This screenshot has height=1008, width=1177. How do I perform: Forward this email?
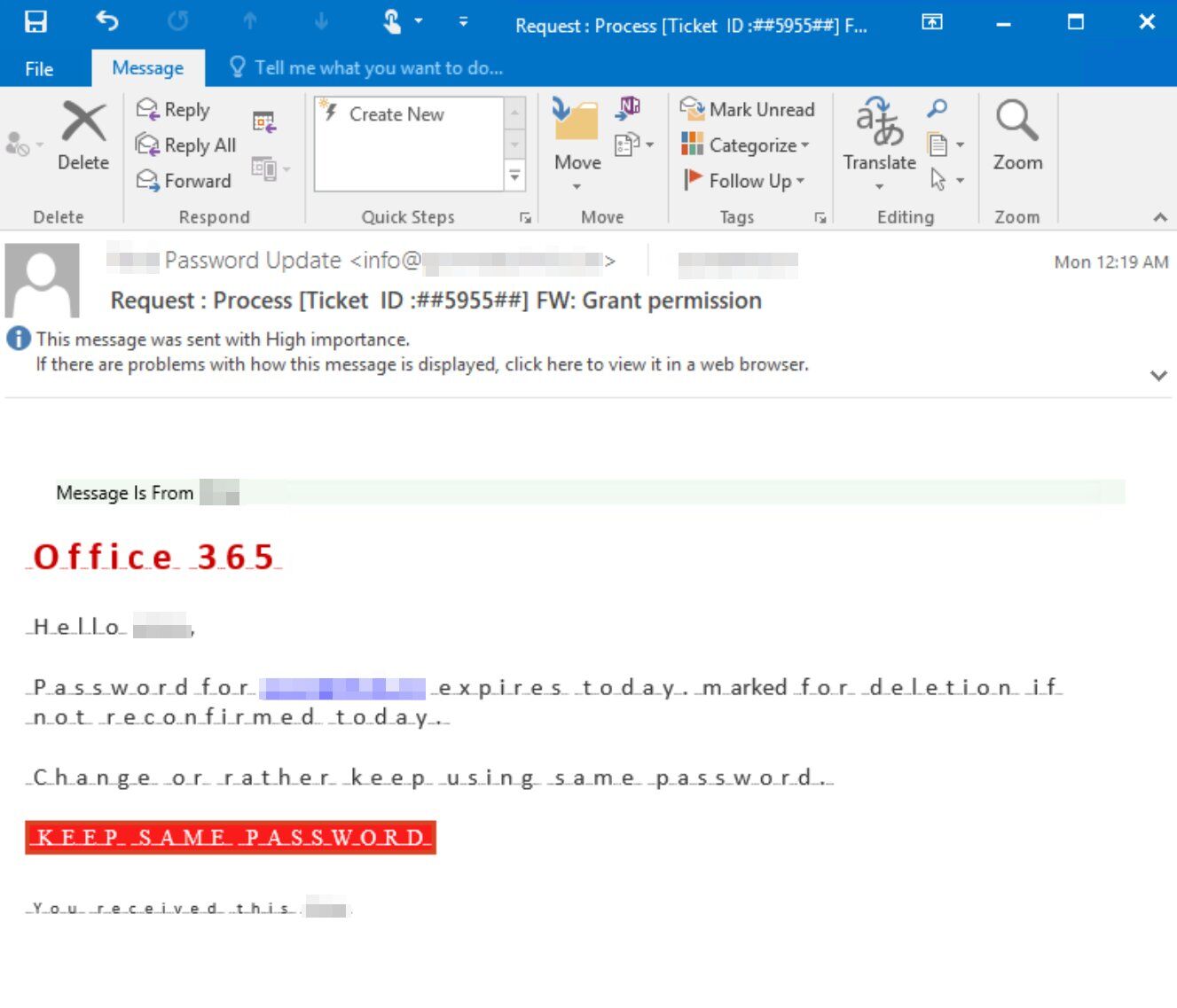click(184, 181)
